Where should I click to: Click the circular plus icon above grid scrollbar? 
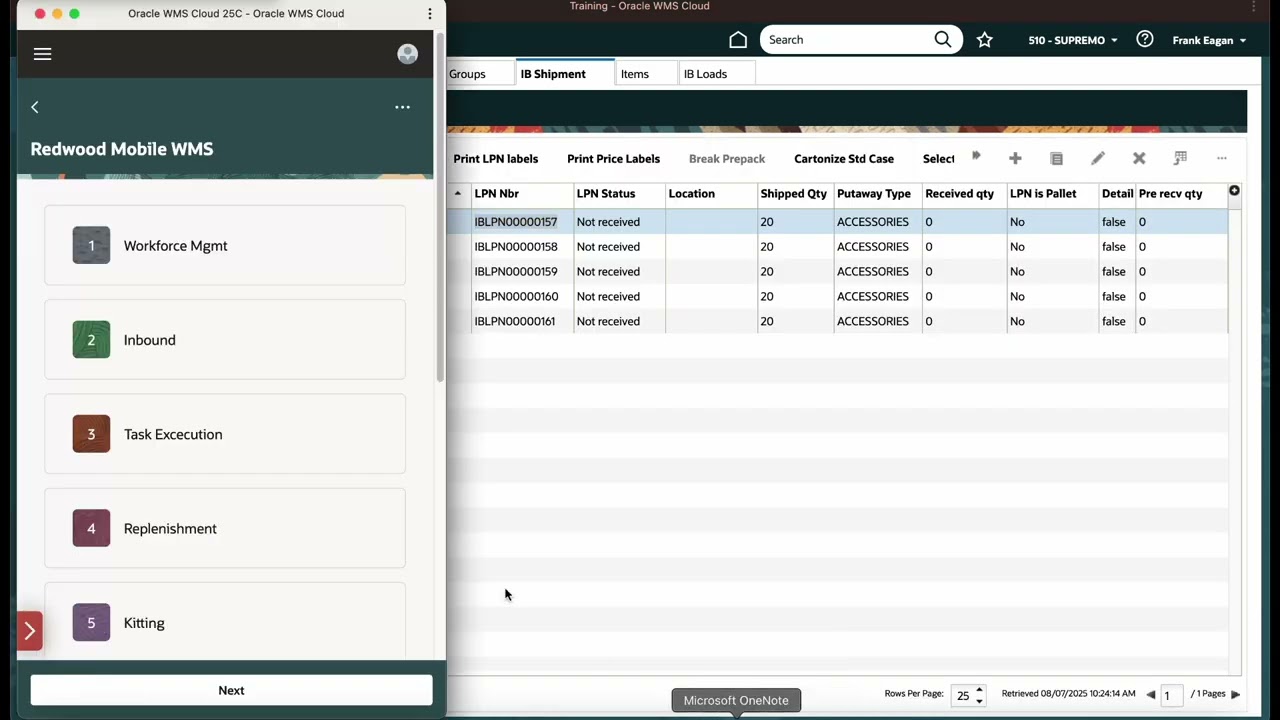coord(1234,191)
